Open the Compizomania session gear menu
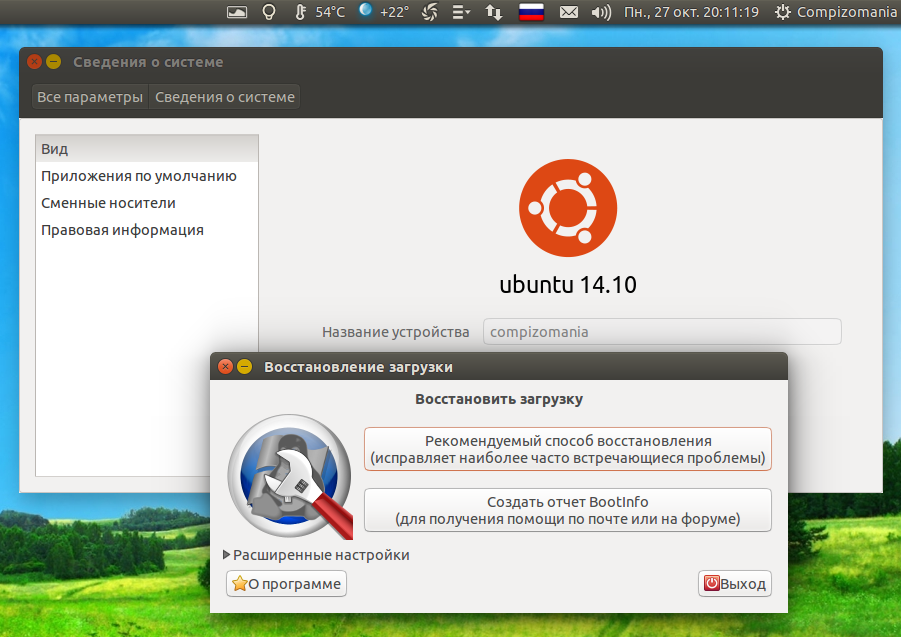This screenshot has height=637, width=901. click(x=835, y=12)
